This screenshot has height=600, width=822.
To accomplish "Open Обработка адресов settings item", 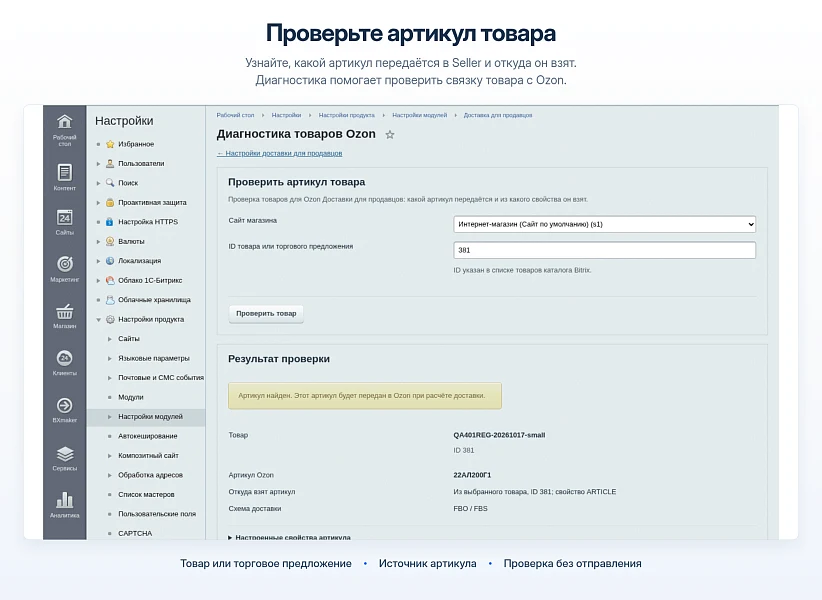I will point(150,475).
